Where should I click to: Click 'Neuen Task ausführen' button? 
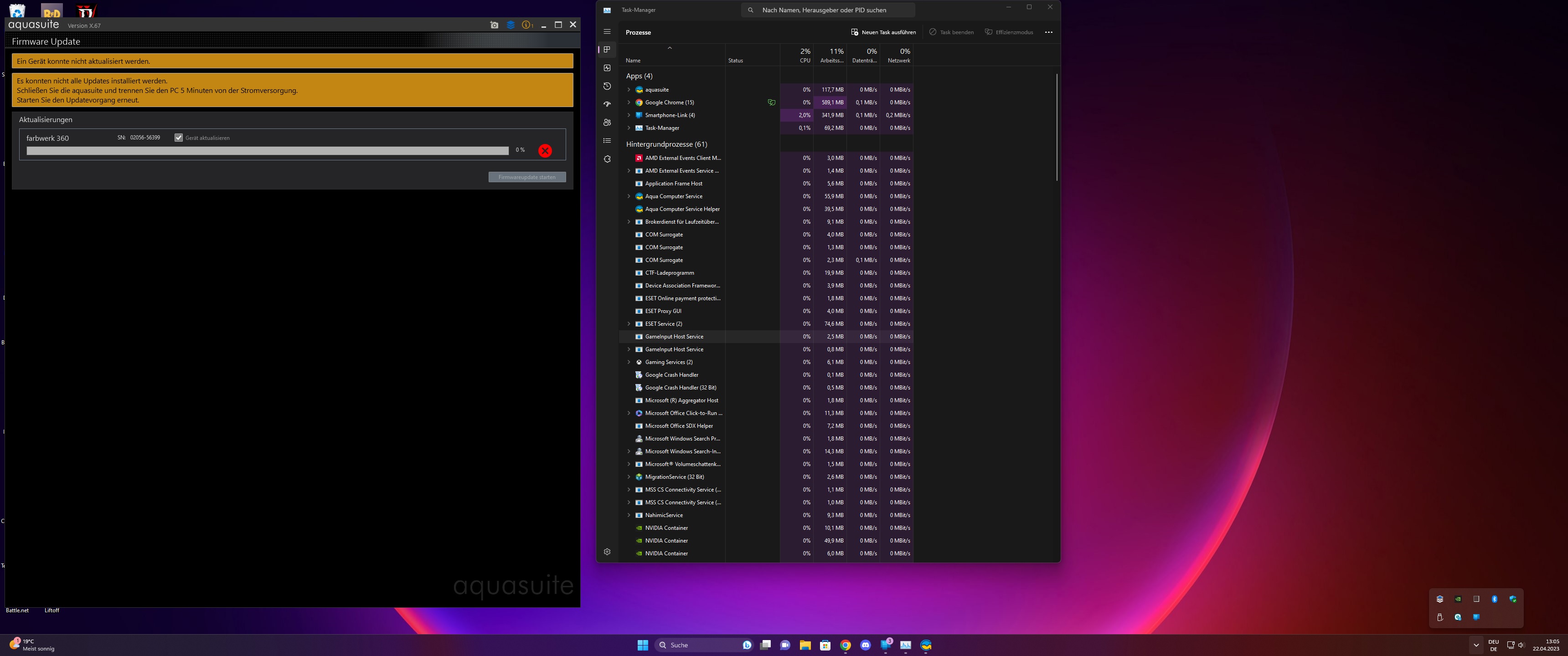(882, 32)
